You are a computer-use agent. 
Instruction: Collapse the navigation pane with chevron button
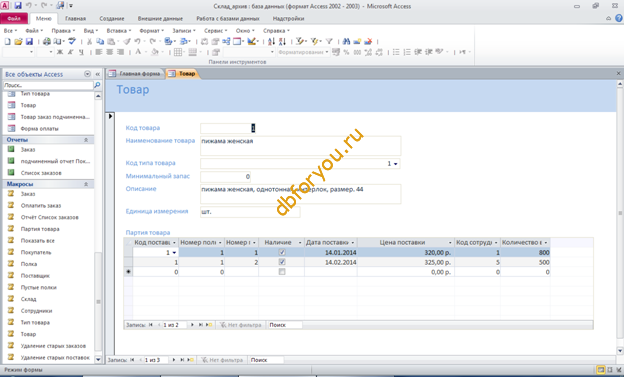tap(98, 74)
